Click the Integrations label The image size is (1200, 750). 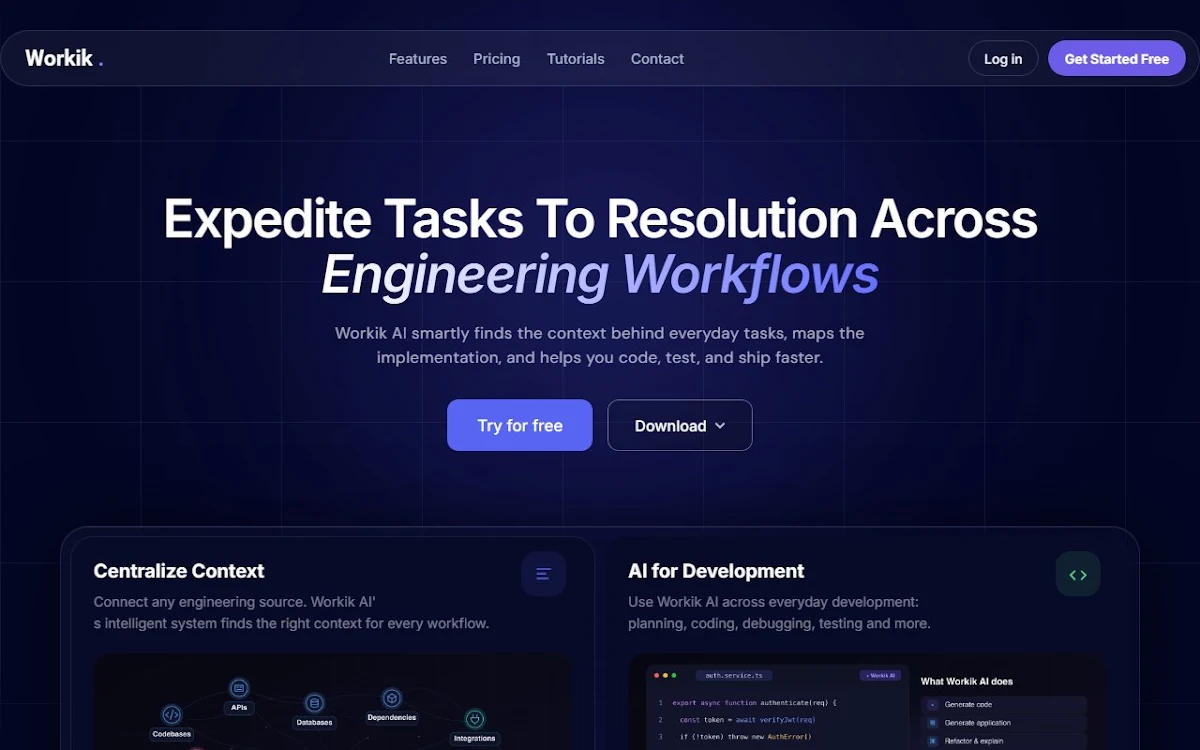pos(475,738)
